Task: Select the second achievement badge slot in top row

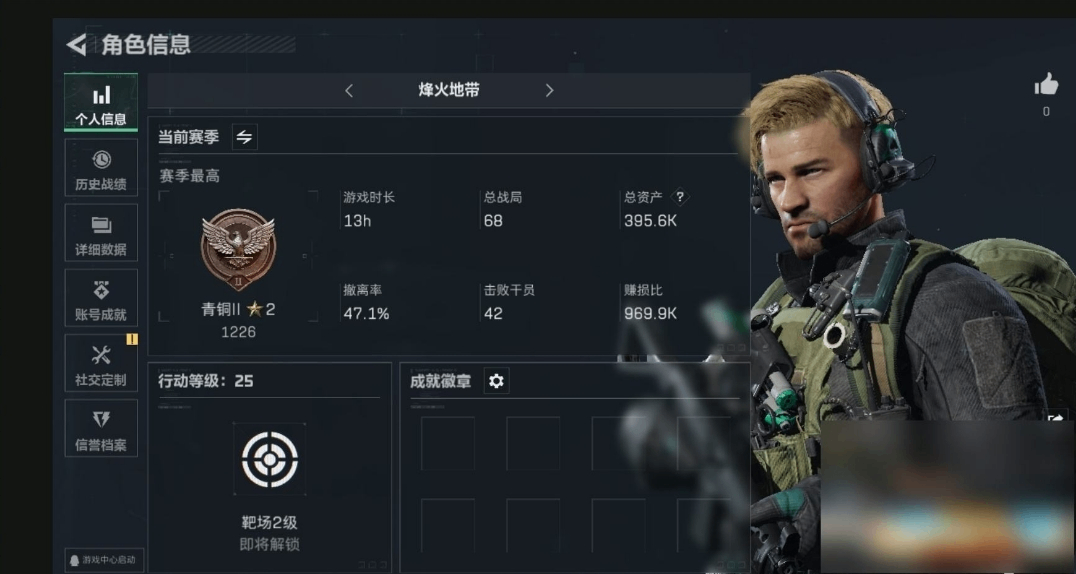Action: (533, 443)
